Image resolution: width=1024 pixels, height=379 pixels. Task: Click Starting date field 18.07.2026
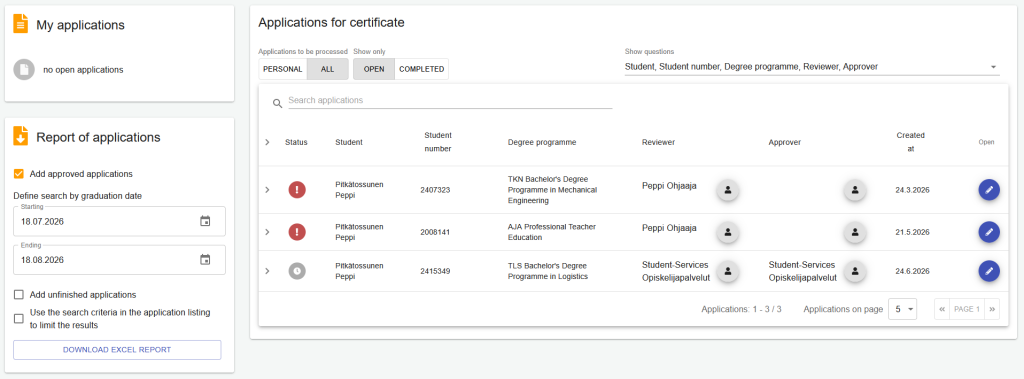[120, 222]
